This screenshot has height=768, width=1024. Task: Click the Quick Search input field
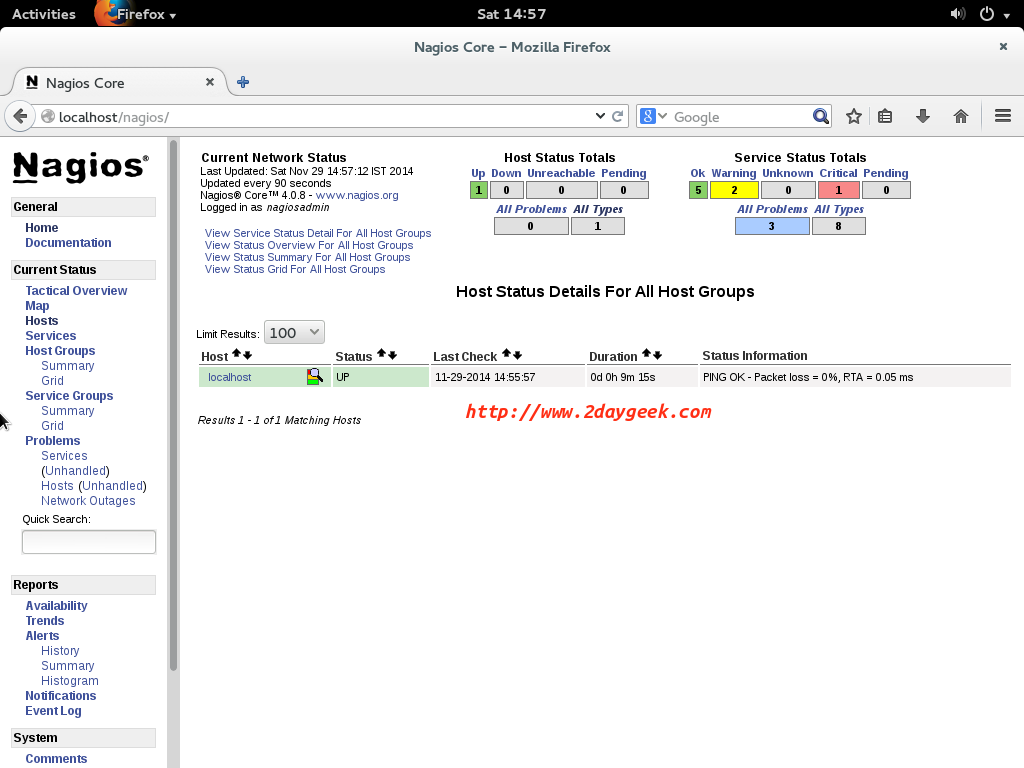(89, 542)
